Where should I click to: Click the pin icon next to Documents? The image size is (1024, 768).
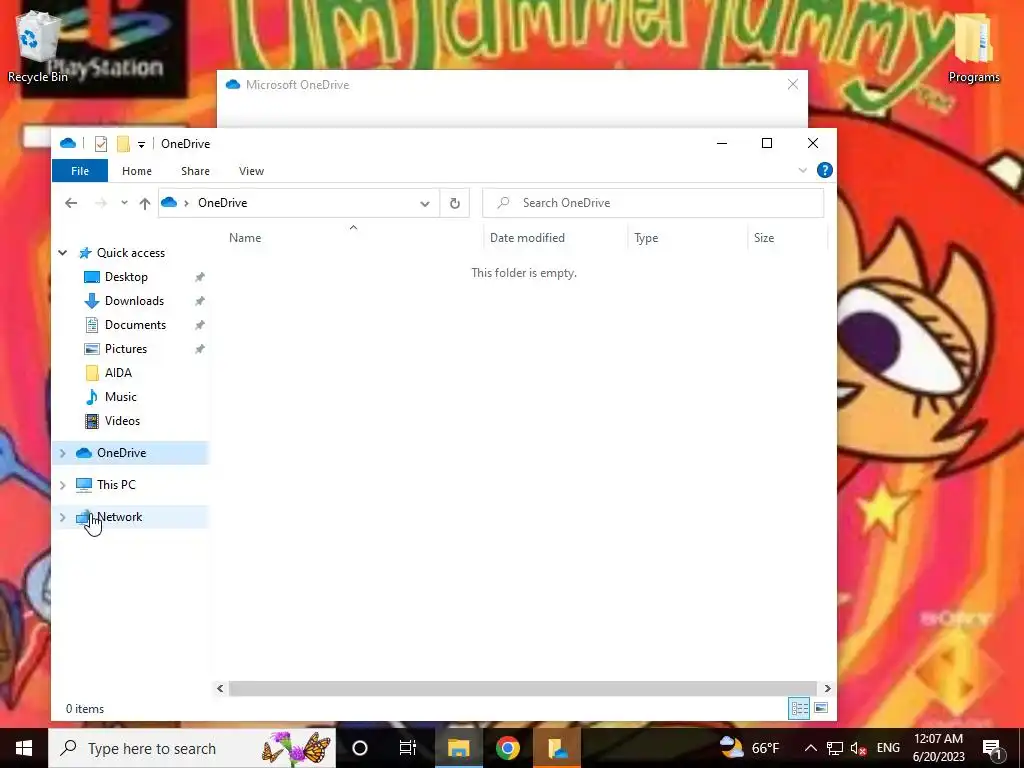click(200, 325)
